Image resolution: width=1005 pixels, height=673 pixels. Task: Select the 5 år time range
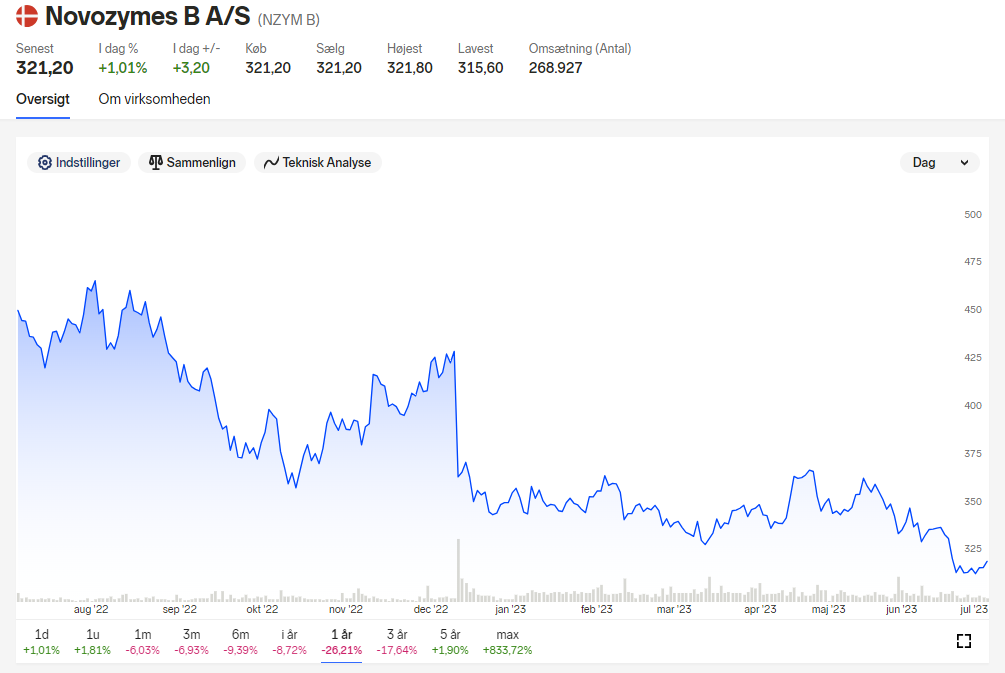450,642
